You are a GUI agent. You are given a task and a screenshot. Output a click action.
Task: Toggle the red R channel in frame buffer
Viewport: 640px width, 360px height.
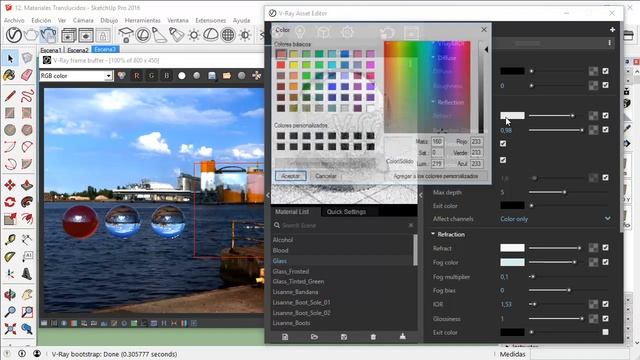(137, 76)
